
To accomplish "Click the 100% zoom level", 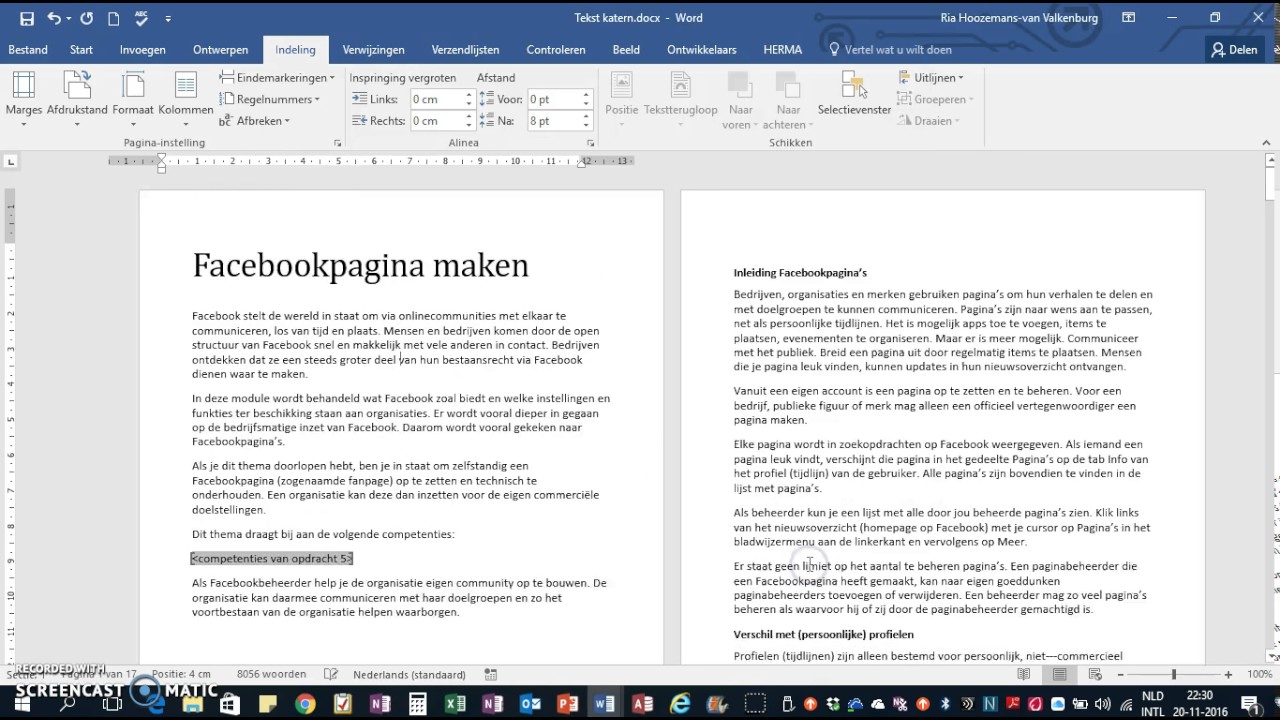I will (1259, 675).
